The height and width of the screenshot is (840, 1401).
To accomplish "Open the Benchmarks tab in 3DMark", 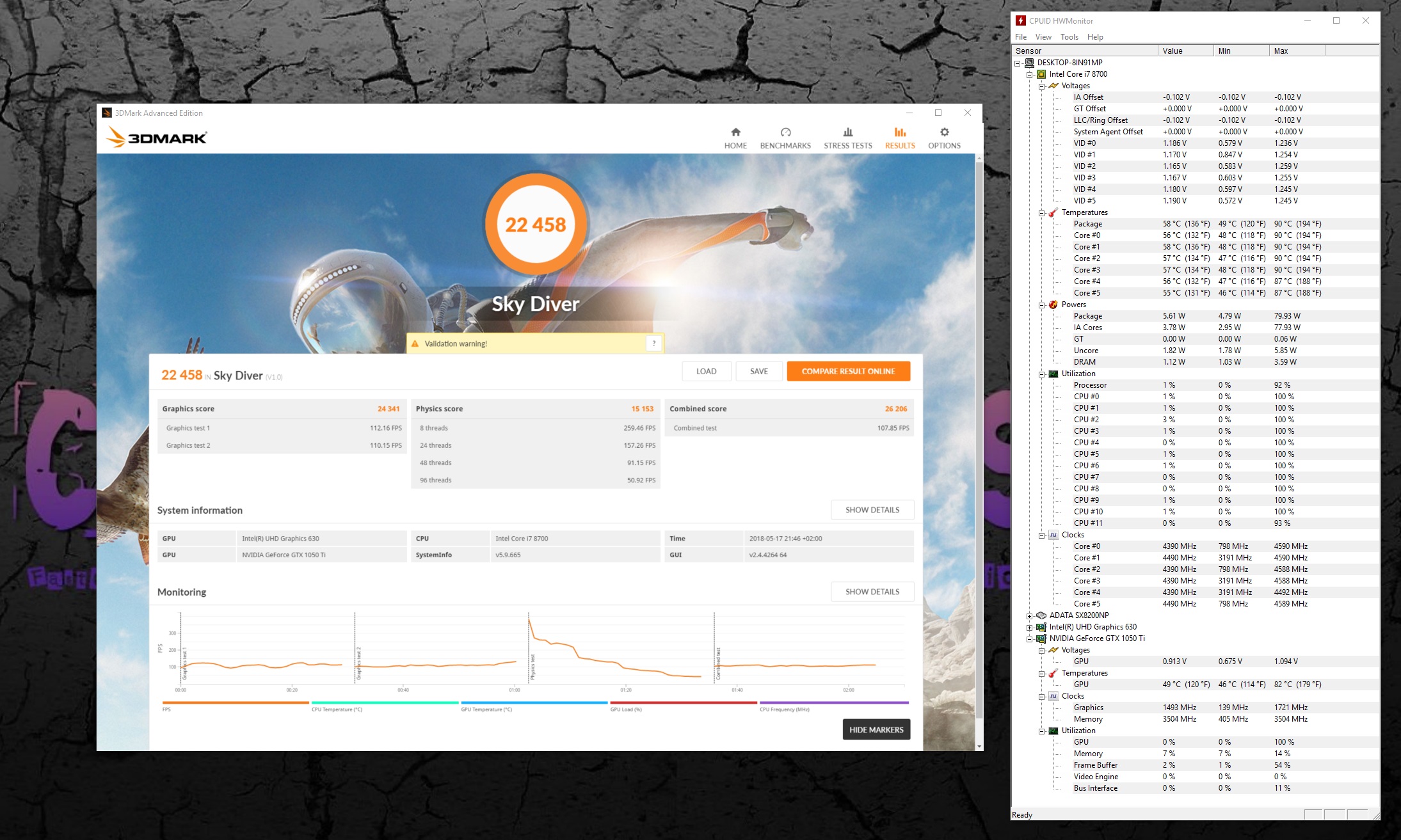I will coord(785,138).
